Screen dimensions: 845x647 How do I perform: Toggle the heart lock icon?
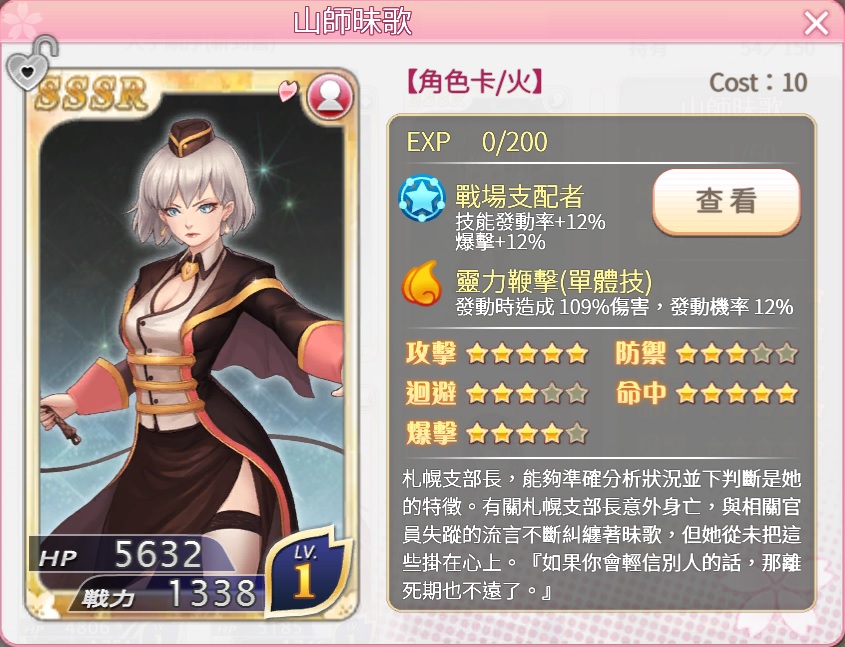coord(31,64)
